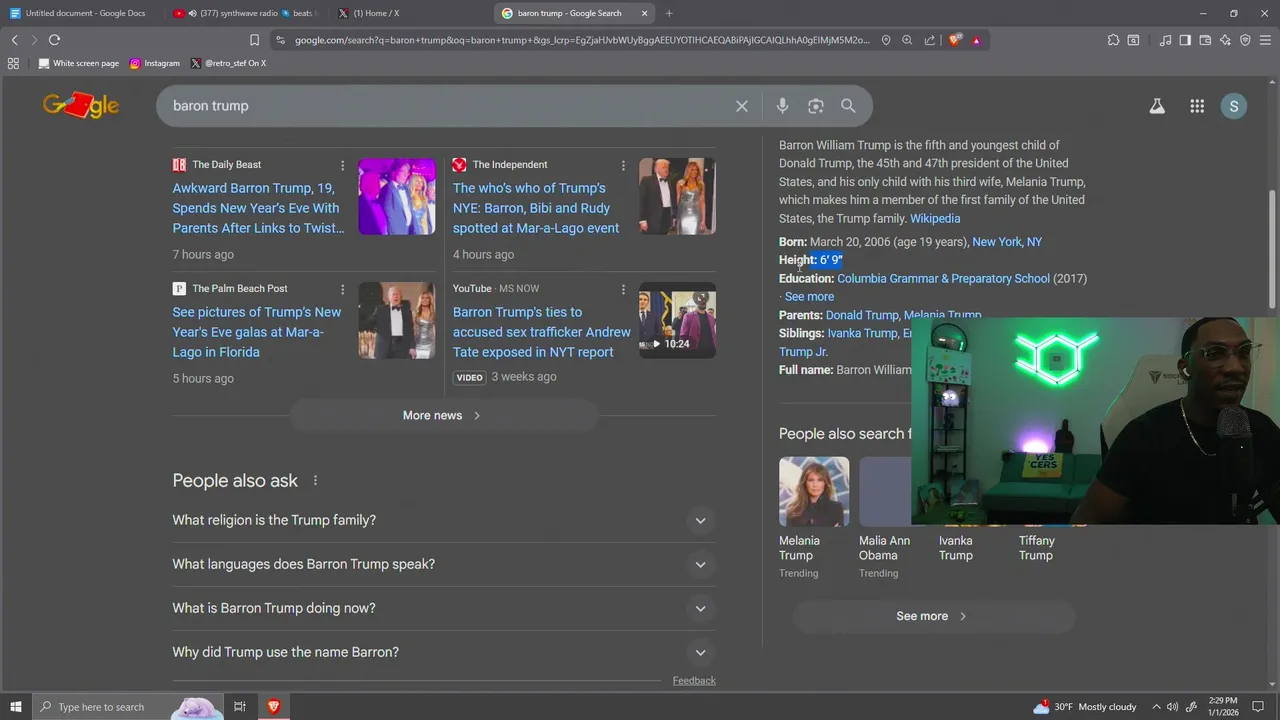Open more options for The Independent article
Screen dimensions: 1280x720
[x=623, y=165]
